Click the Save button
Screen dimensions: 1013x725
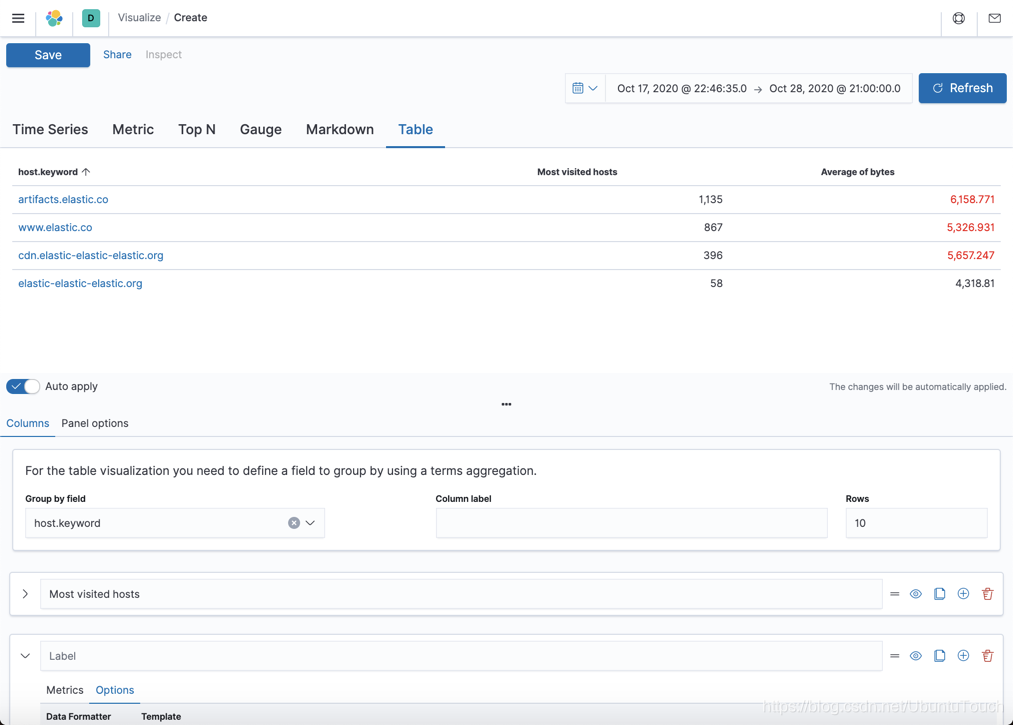48,55
